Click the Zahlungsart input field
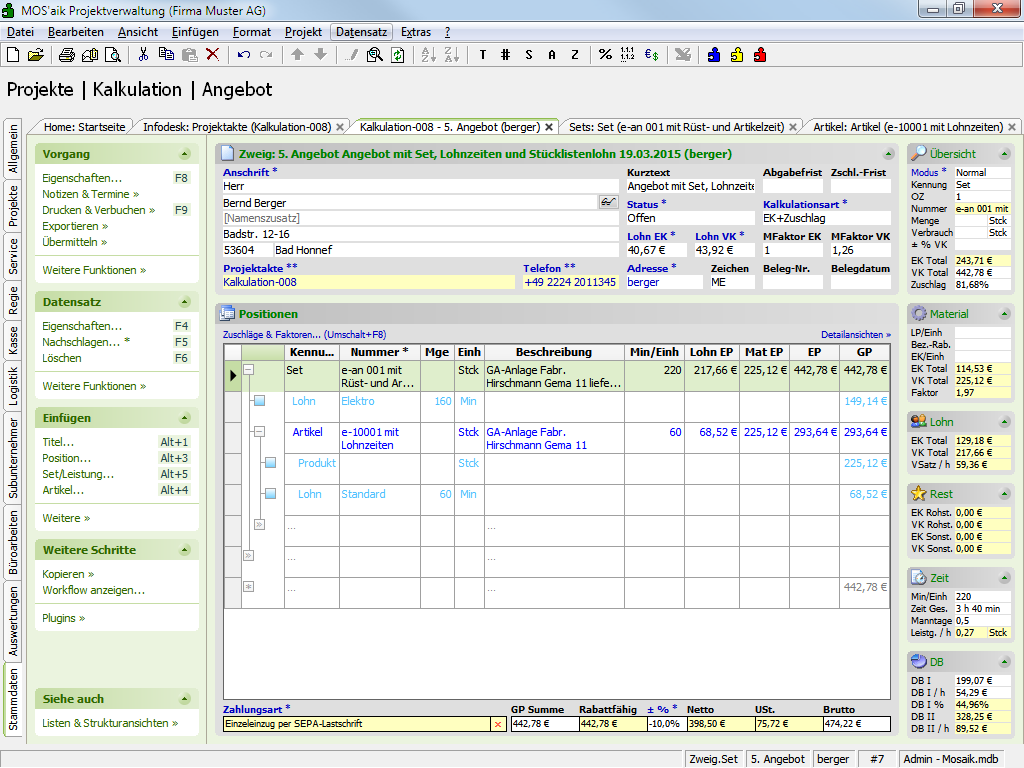The image size is (1024, 768). point(357,724)
